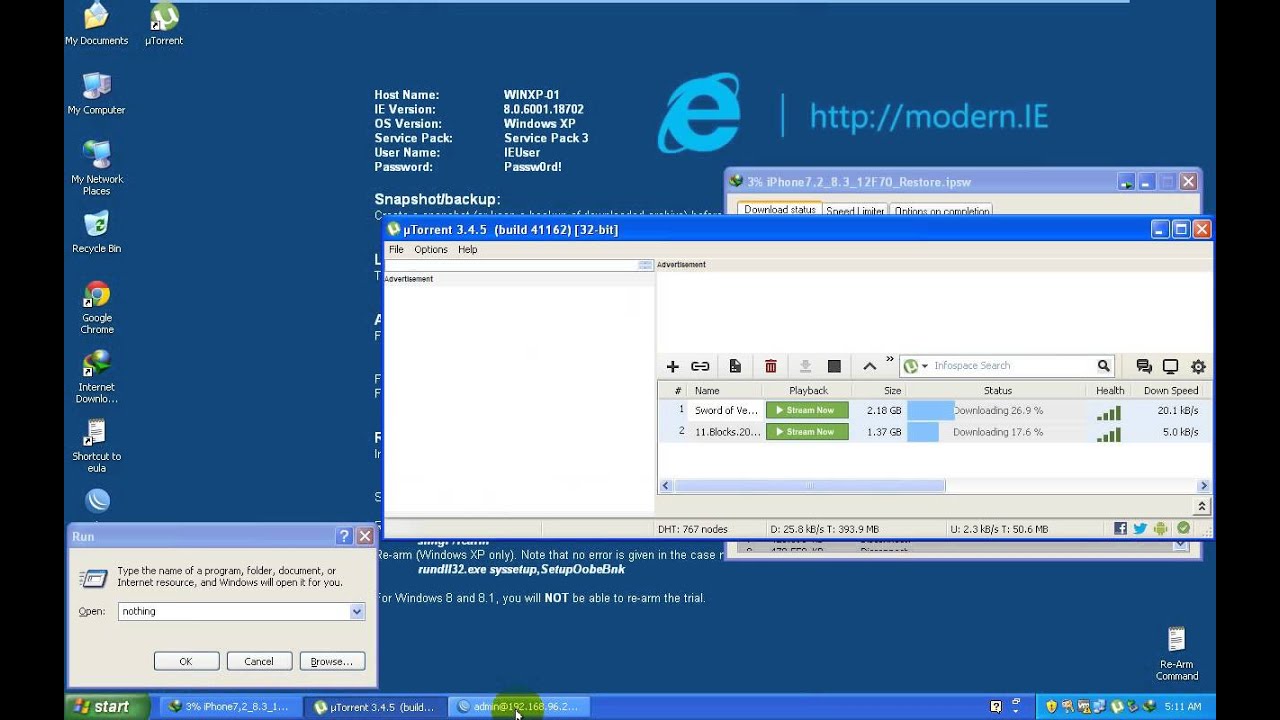This screenshot has width=1280, height=720.
Task: Click OK in the Run dialog
Action: 185,661
